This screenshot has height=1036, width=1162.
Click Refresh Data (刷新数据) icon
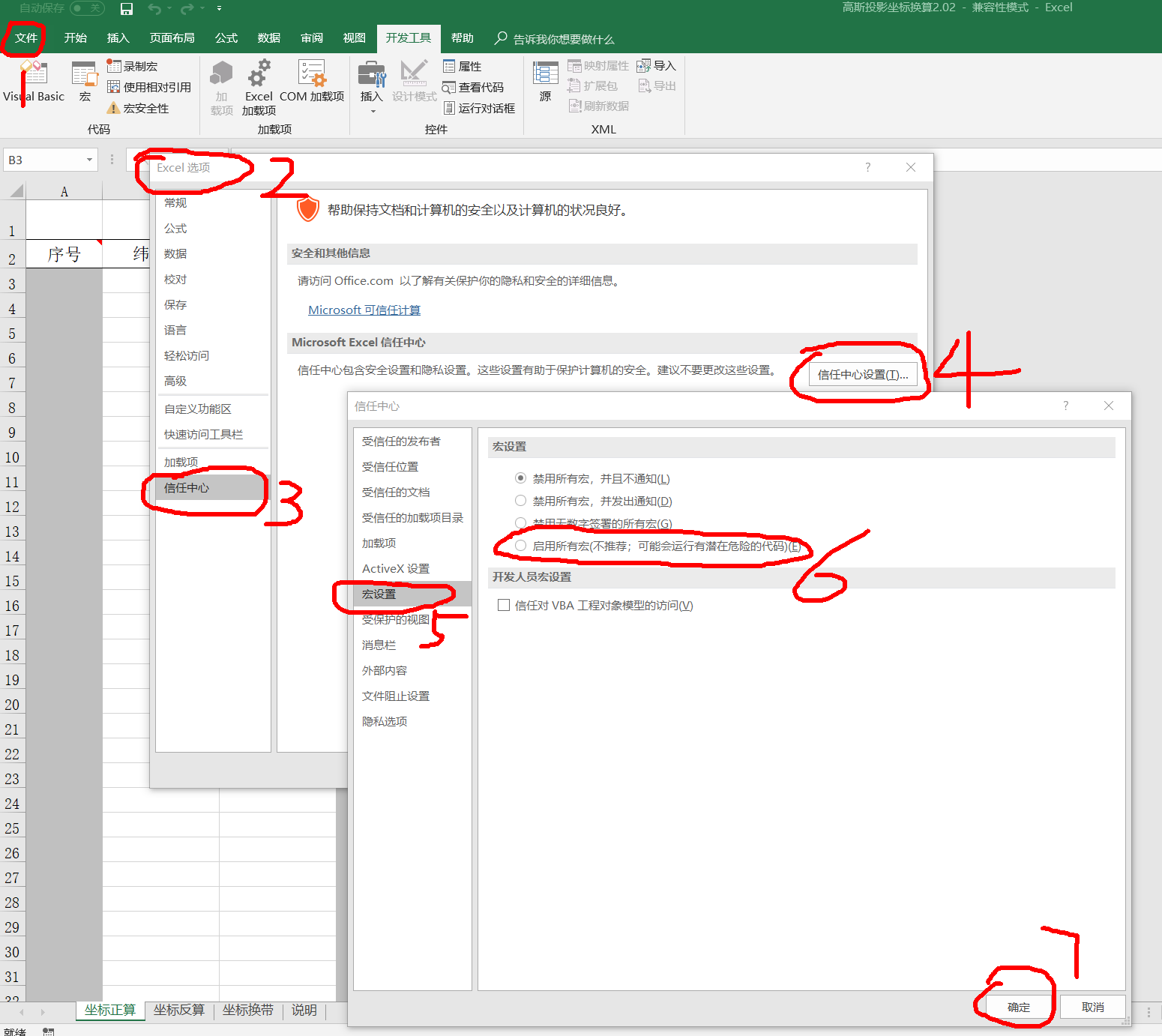[574, 106]
